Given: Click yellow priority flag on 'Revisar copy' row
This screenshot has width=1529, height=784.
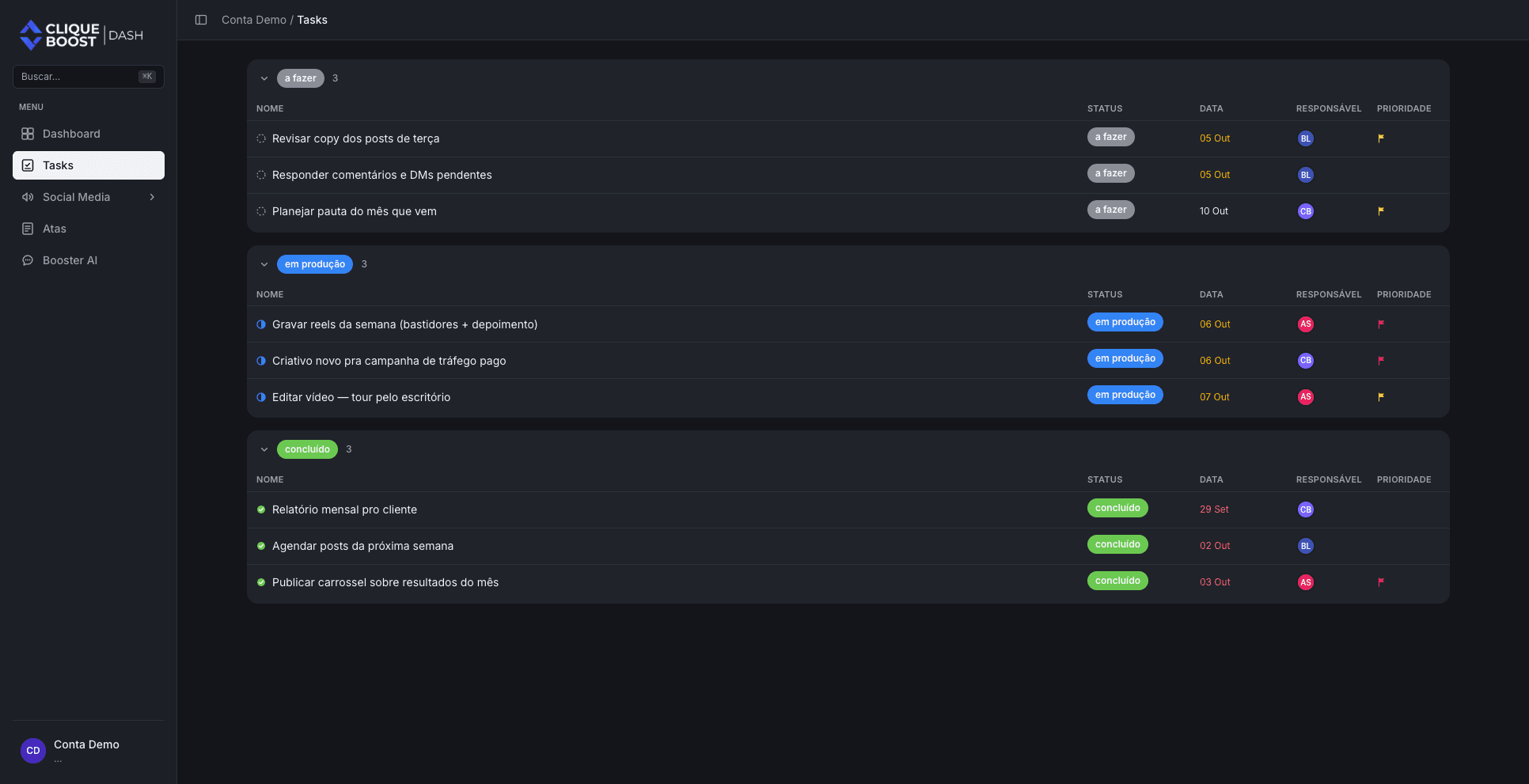Looking at the screenshot, I should pos(1381,138).
